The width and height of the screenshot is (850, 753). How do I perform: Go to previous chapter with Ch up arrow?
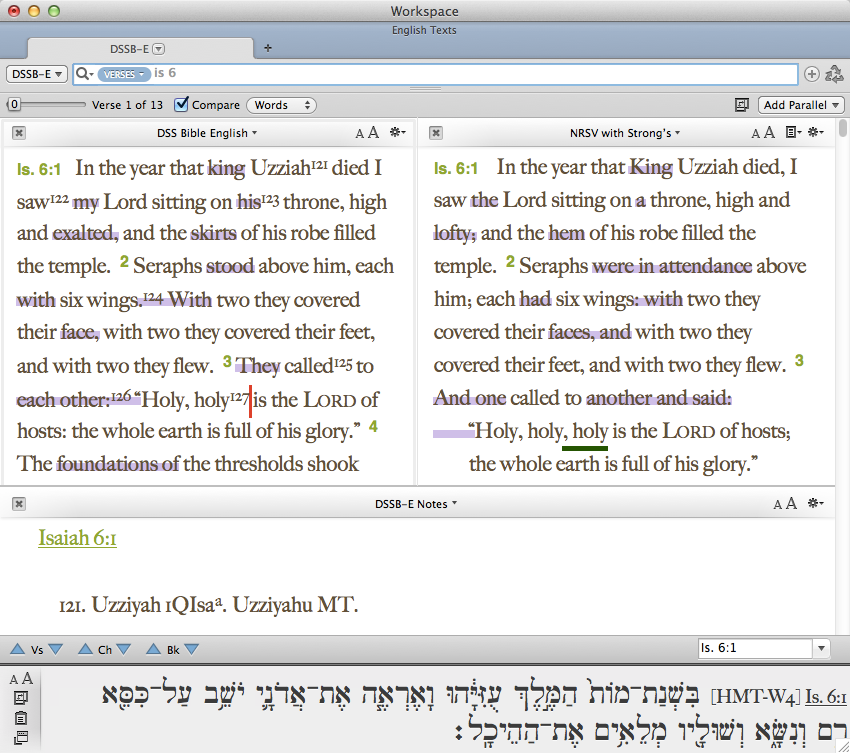click(85, 649)
